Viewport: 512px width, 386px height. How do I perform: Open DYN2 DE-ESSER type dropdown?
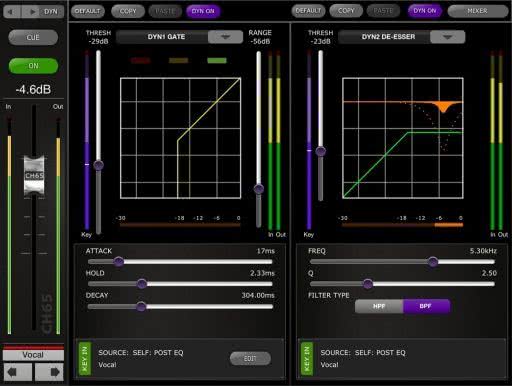tap(447, 37)
